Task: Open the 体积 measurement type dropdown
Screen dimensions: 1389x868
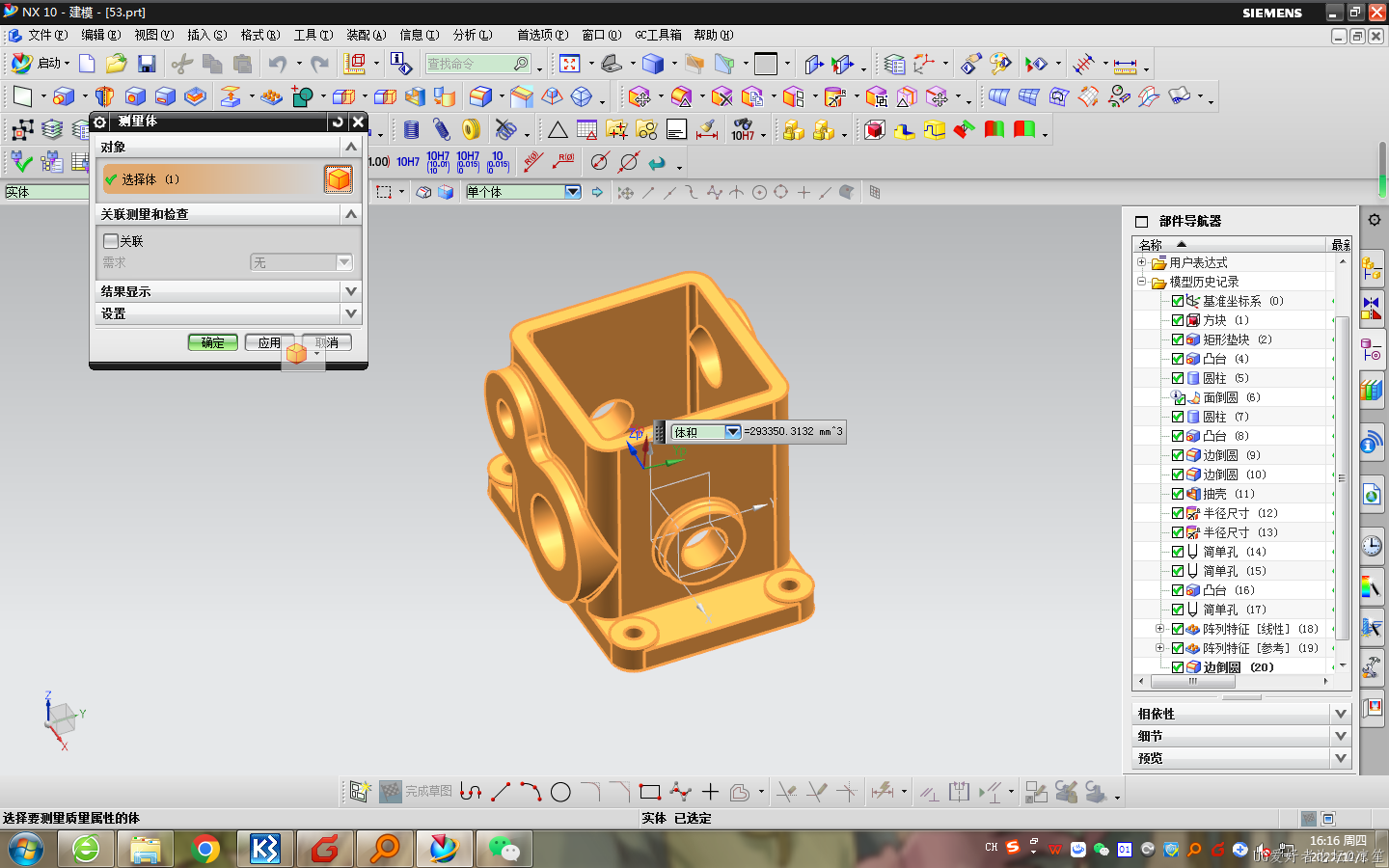Action: pos(732,432)
